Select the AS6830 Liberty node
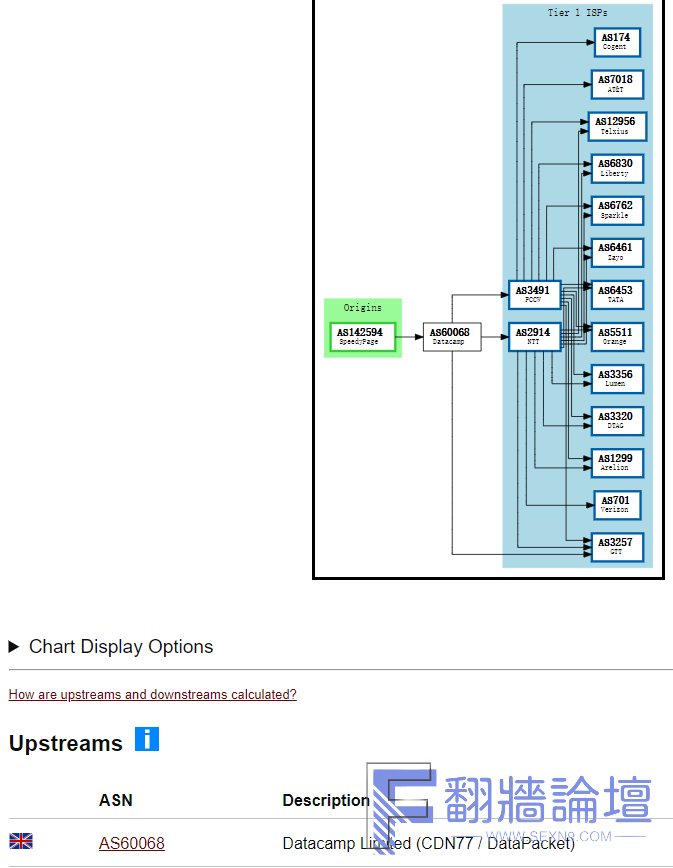Screen dimensions: 673x868 (x=615, y=169)
